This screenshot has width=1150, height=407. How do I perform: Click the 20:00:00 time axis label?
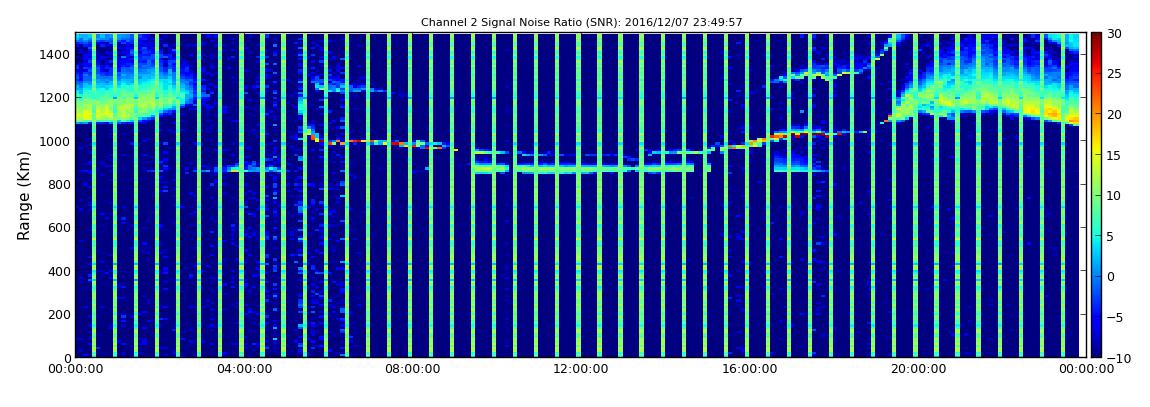tap(917, 369)
